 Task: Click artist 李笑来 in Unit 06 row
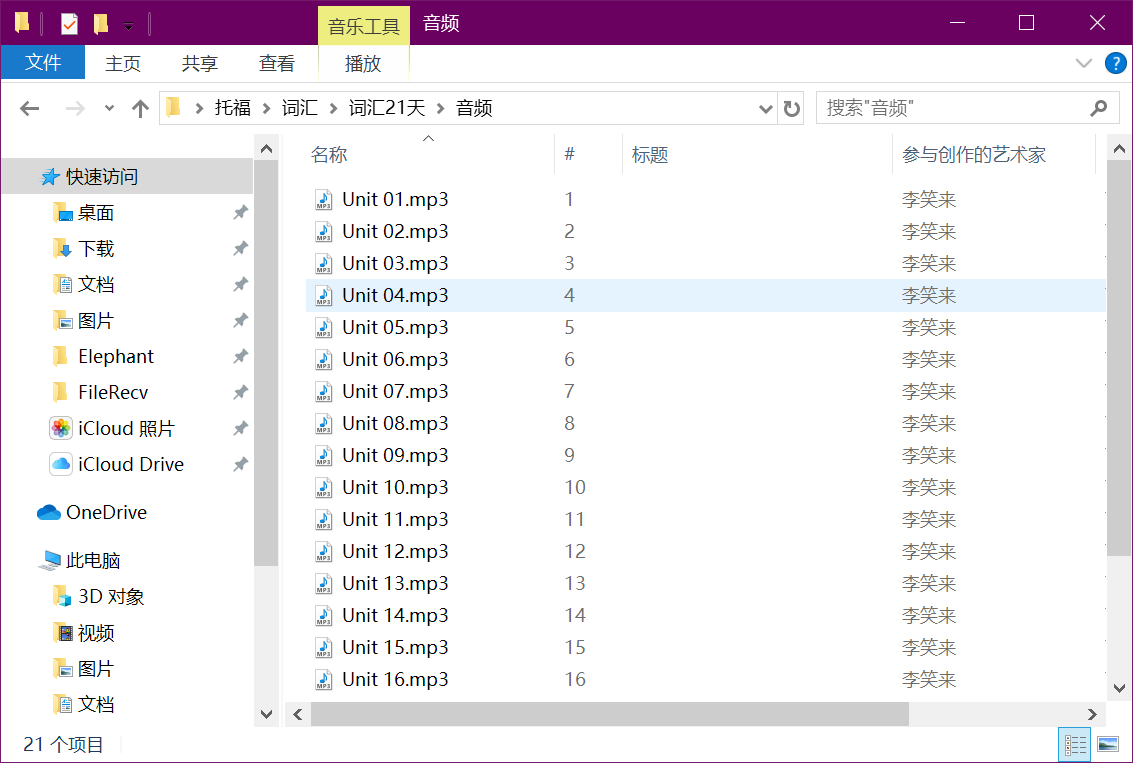click(x=929, y=360)
